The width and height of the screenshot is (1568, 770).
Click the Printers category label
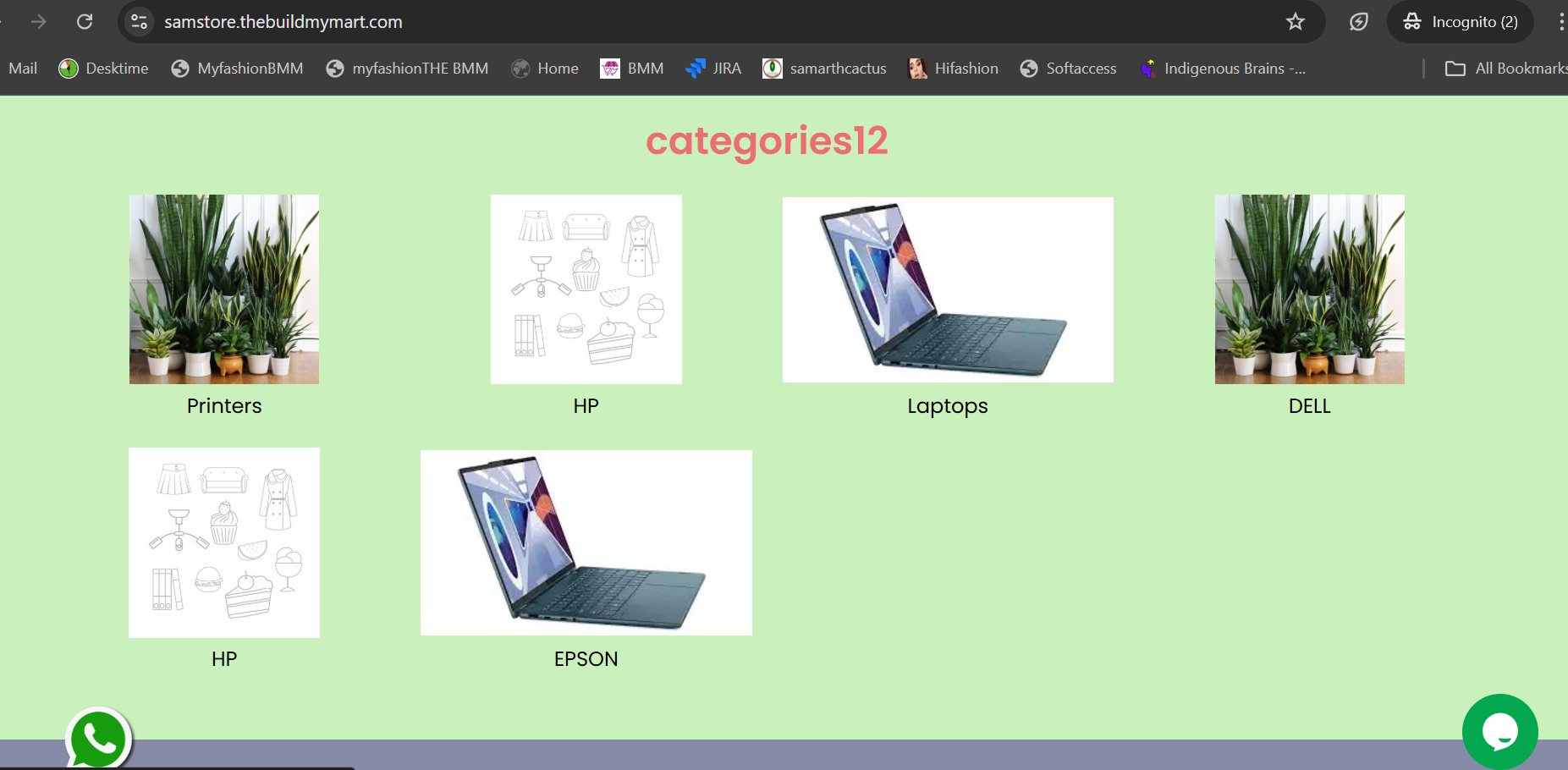[224, 406]
